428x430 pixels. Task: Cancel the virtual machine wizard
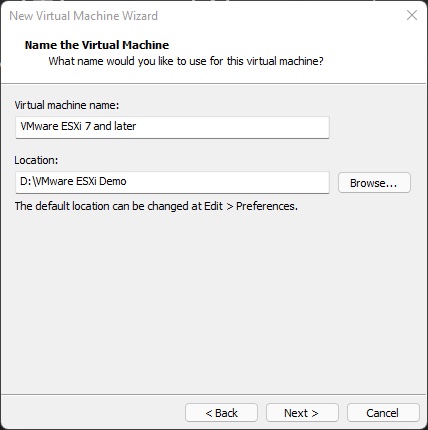(383, 413)
